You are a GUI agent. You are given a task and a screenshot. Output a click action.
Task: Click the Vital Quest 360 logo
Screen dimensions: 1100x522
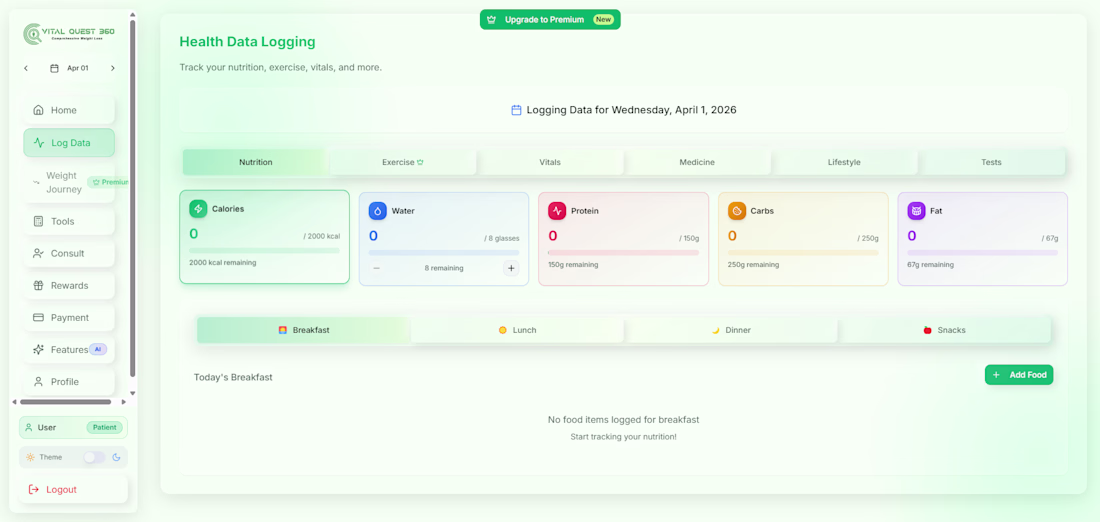(69, 33)
